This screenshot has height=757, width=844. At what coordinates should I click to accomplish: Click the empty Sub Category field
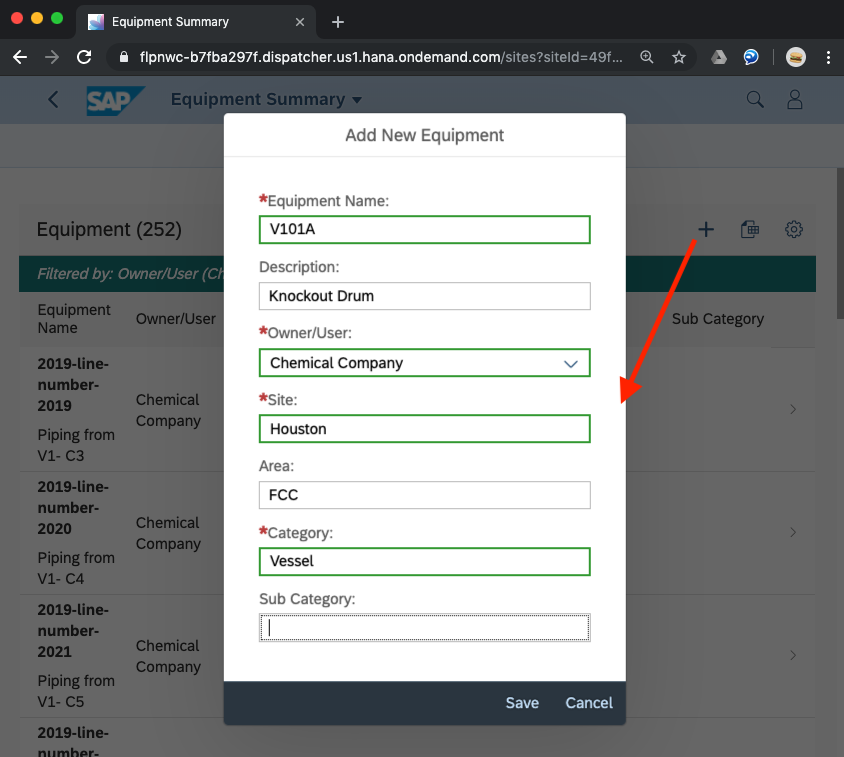point(424,628)
